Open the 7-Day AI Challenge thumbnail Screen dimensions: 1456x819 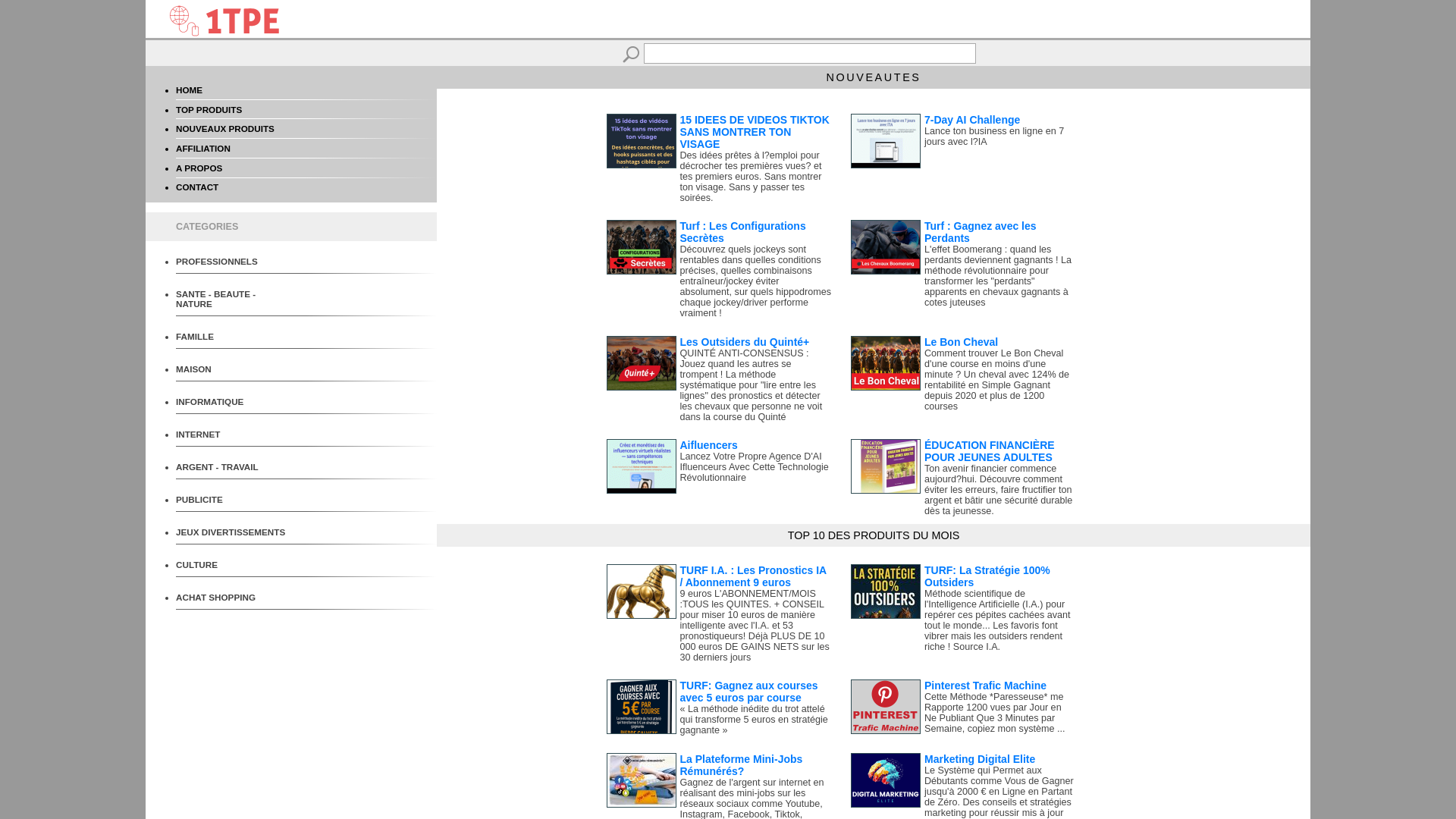885,141
